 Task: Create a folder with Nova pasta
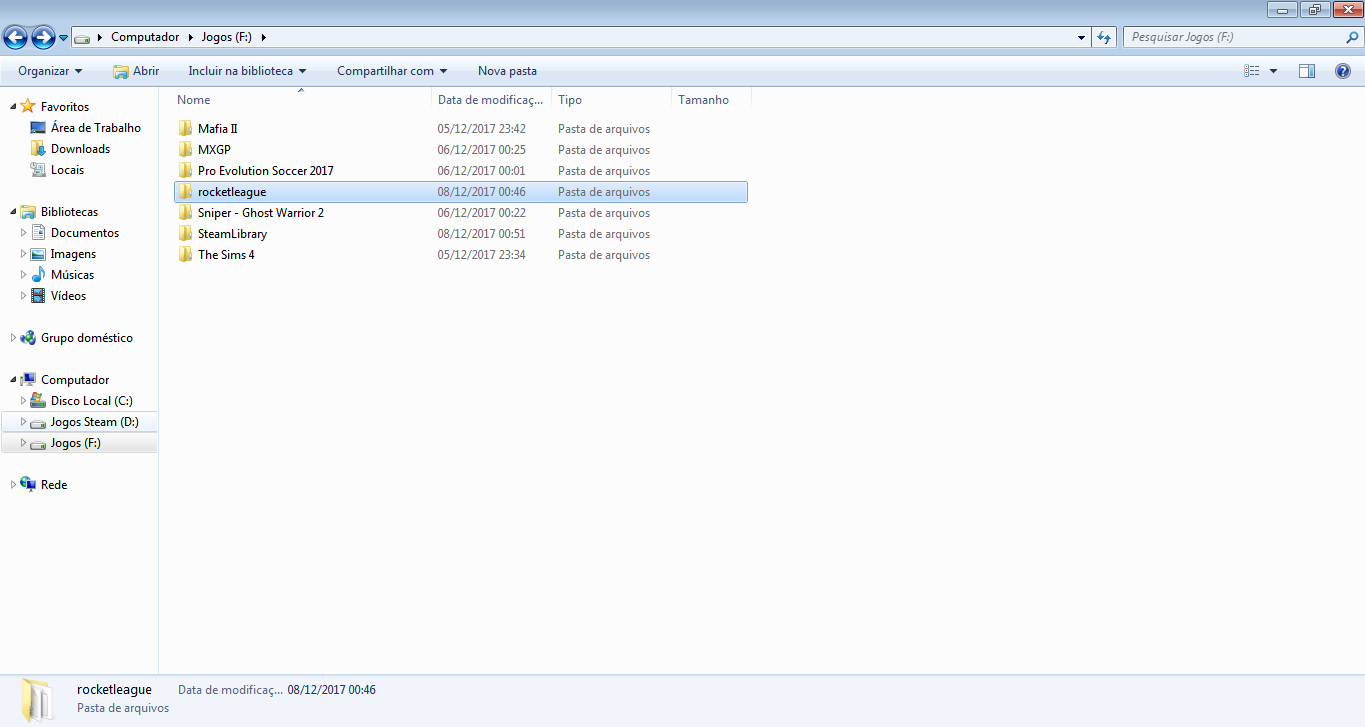[507, 71]
